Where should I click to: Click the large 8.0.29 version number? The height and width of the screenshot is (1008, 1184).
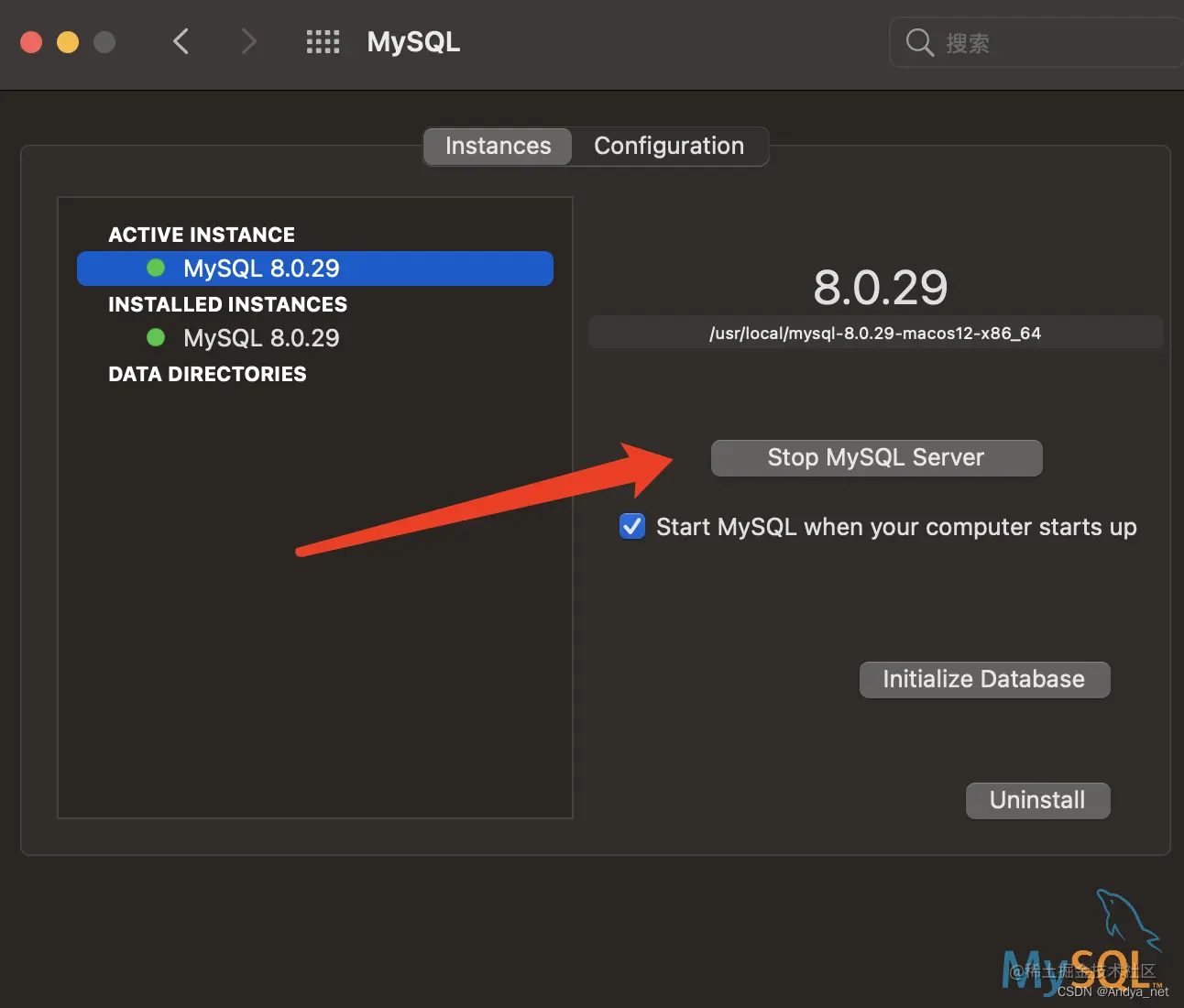(880, 288)
